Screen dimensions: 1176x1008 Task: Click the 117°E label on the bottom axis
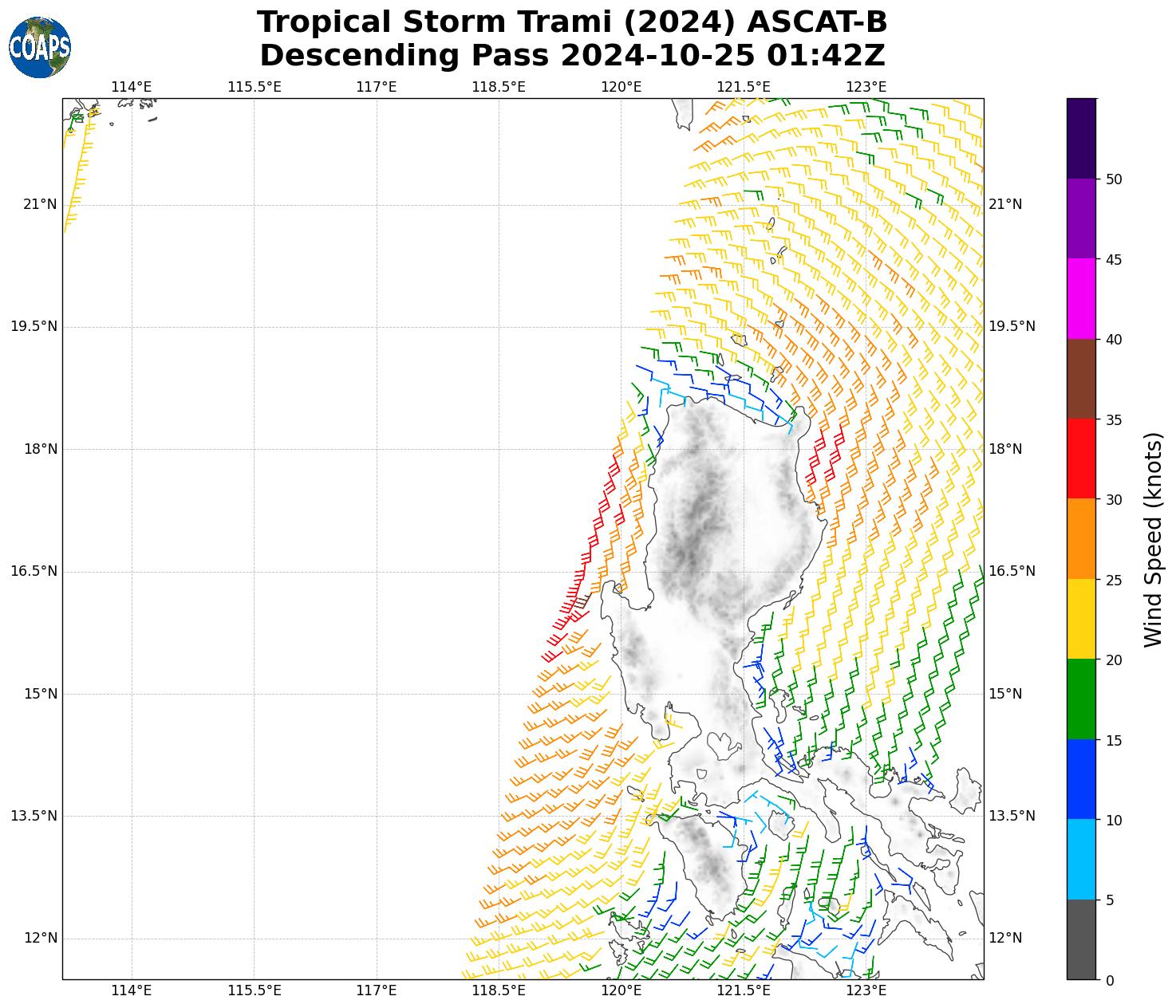(376, 990)
